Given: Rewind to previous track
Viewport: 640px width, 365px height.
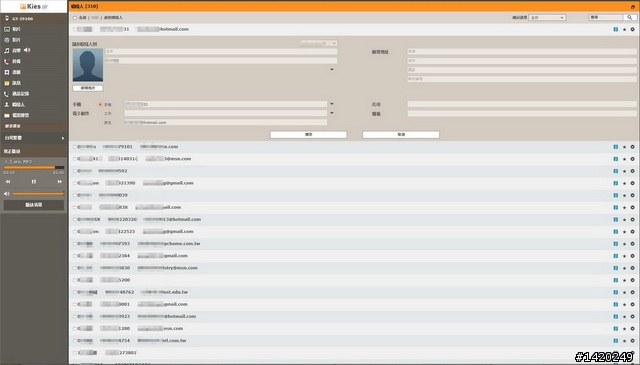Looking at the screenshot, I should pos(8,182).
